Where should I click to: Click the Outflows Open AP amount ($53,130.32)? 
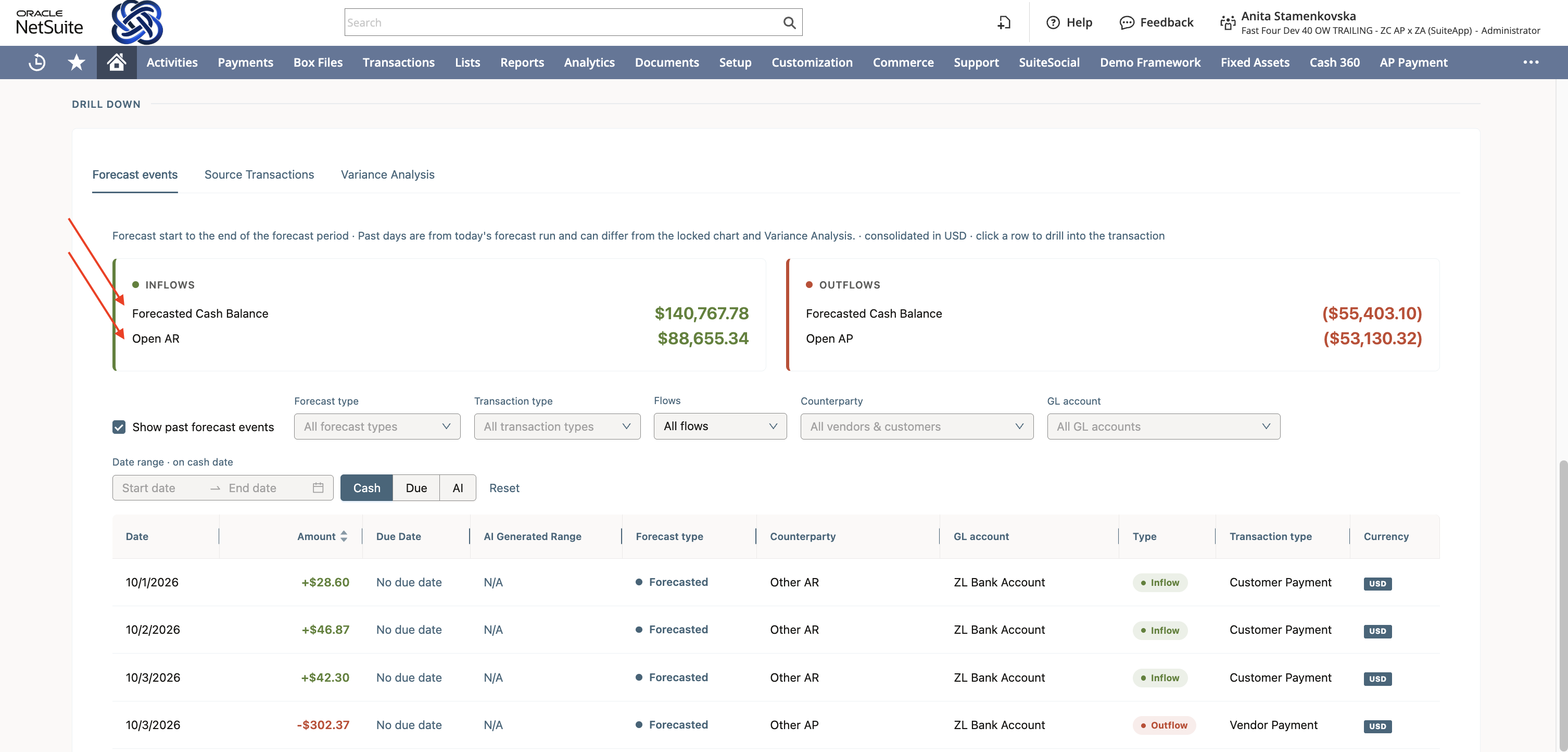coord(1372,339)
